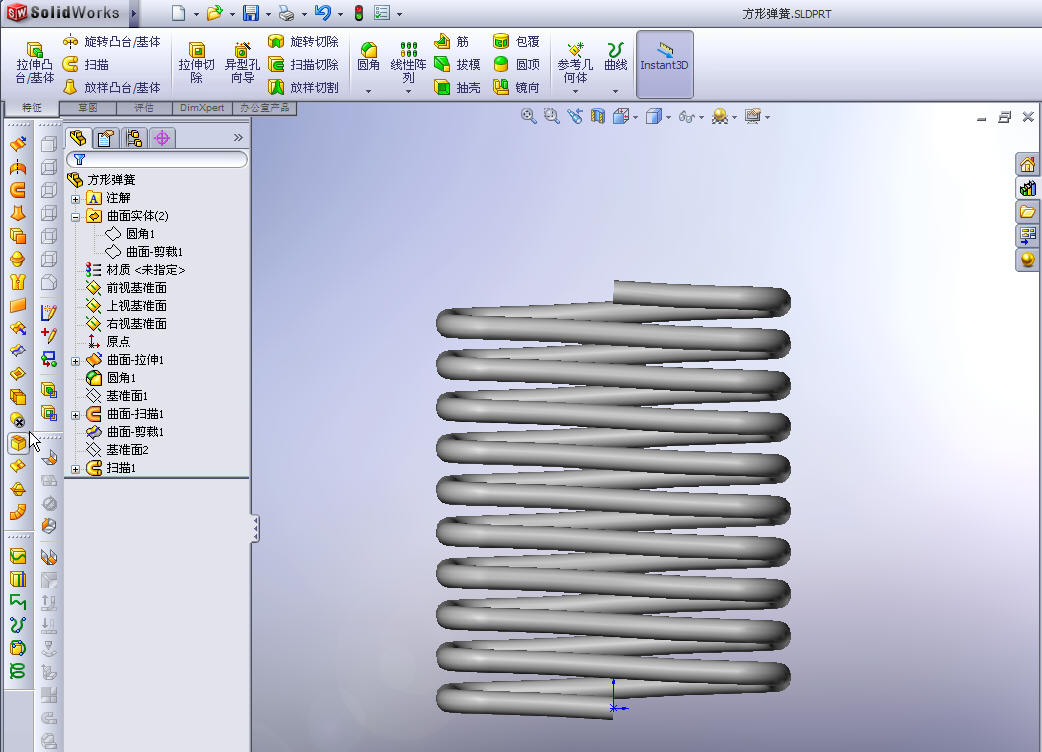
Task: Switch to the DimXpert tab
Action: point(202,108)
